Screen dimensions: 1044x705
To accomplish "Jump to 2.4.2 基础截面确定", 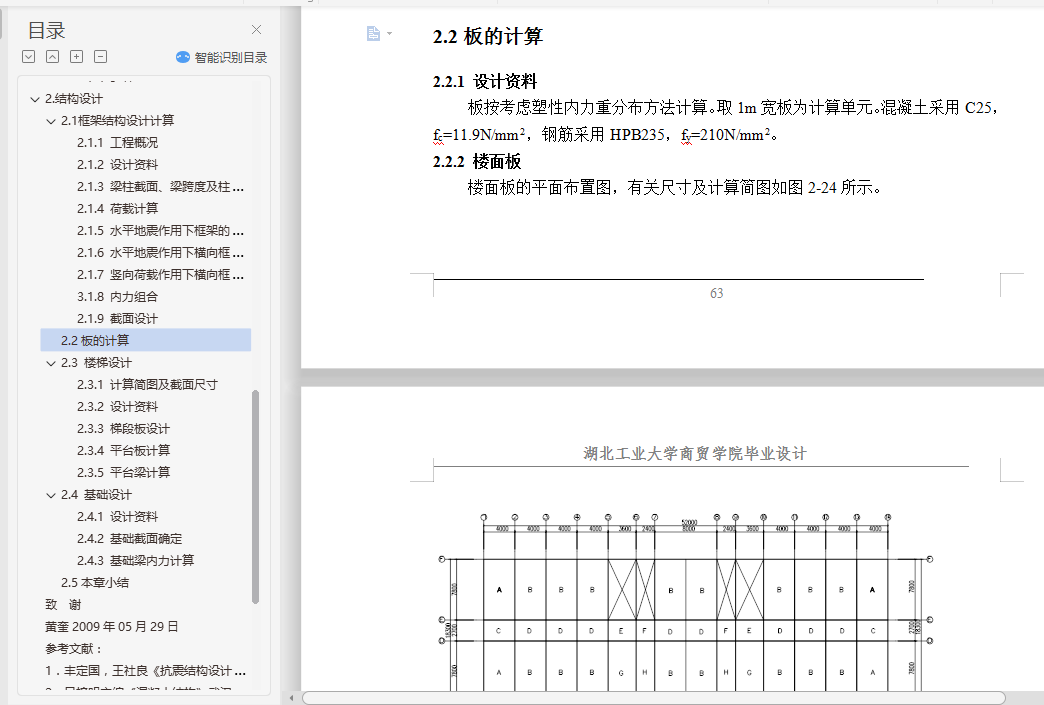I will pos(129,538).
